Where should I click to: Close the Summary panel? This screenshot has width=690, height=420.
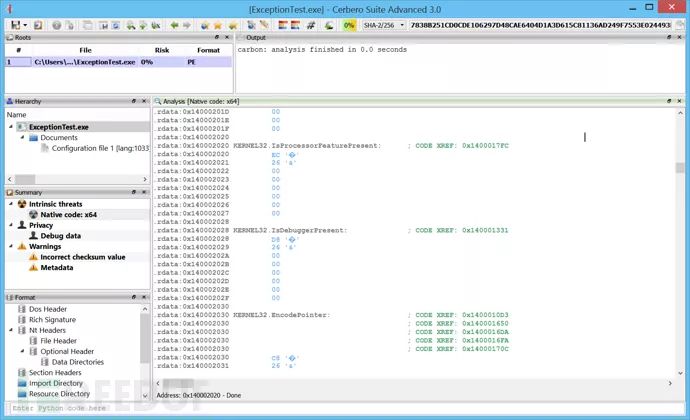pyautogui.click(x=145, y=192)
